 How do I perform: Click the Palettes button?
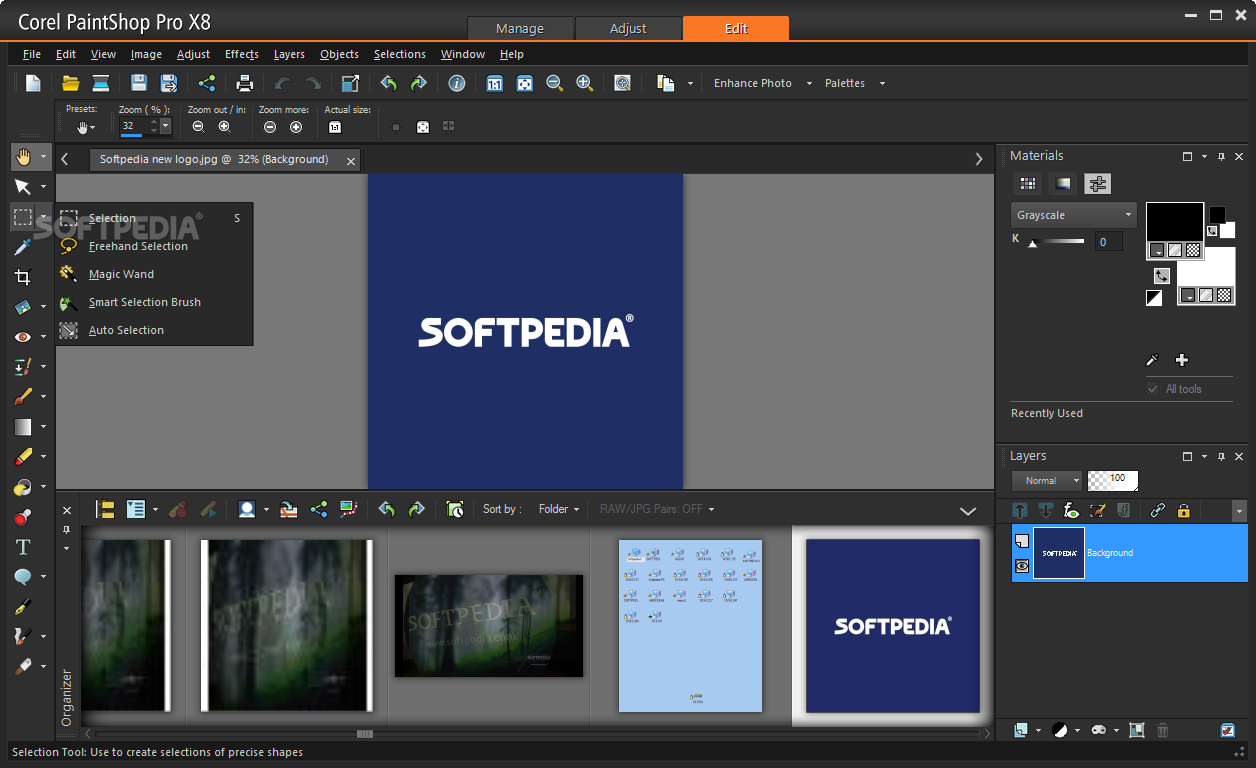point(845,83)
